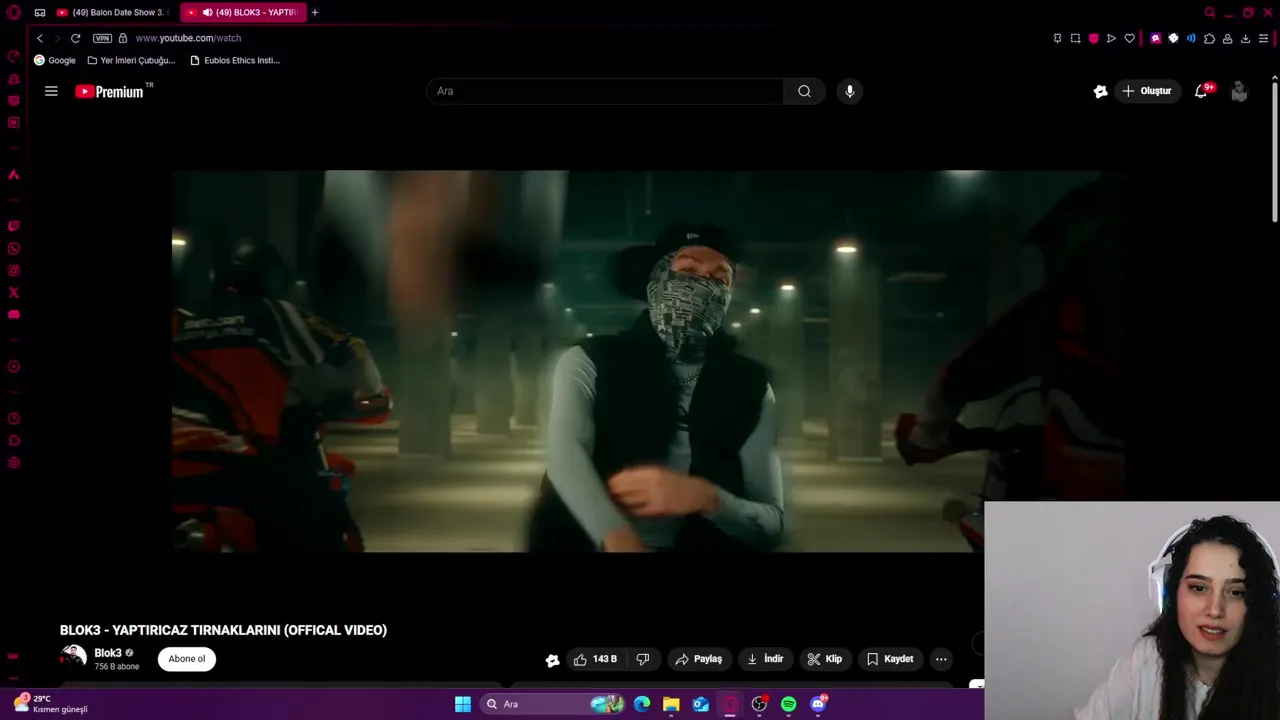Open the Windows Start menu

pyautogui.click(x=463, y=704)
